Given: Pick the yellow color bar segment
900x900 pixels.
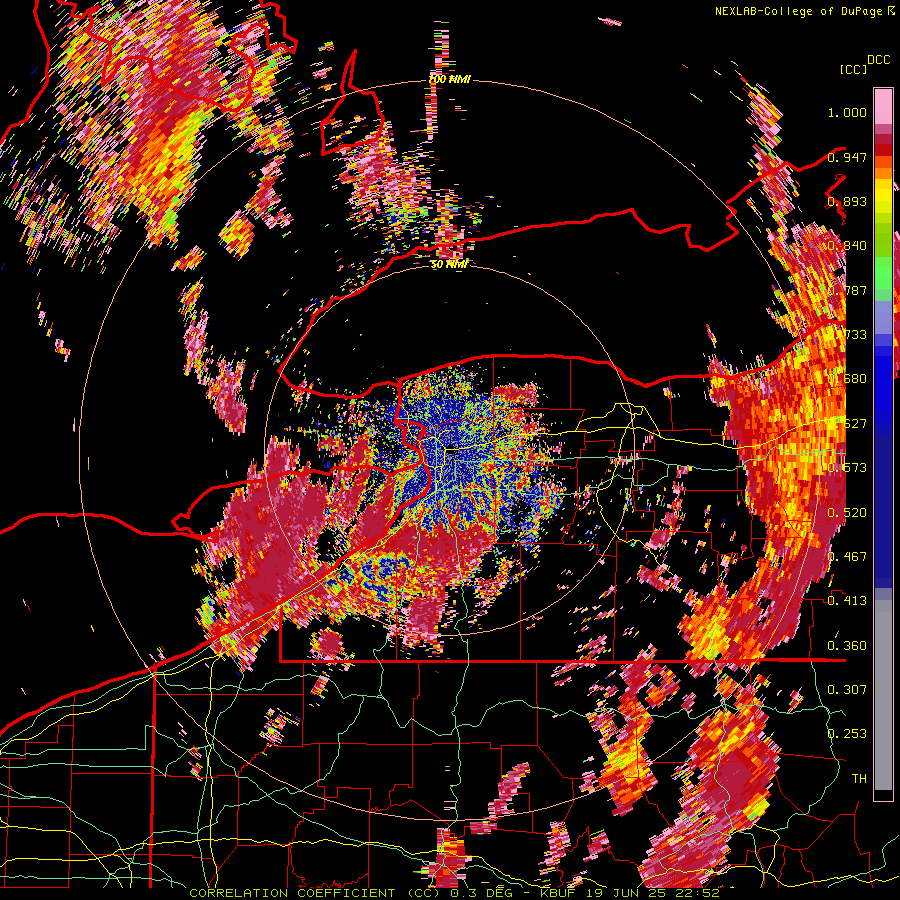Looking at the screenshot, I should (x=883, y=196).
